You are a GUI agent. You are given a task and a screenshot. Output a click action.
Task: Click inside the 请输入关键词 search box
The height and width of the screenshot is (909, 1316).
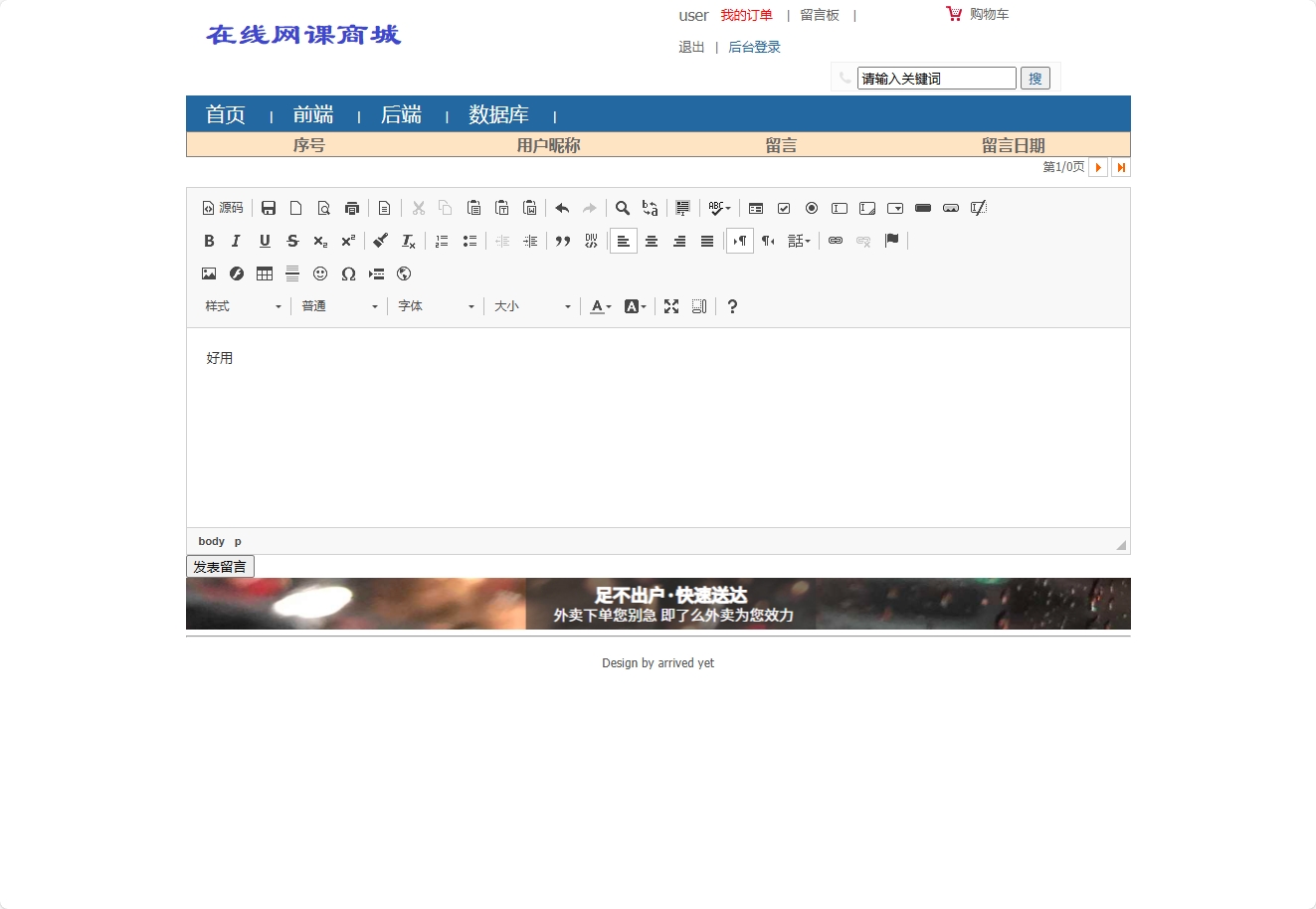click(935, 78)
